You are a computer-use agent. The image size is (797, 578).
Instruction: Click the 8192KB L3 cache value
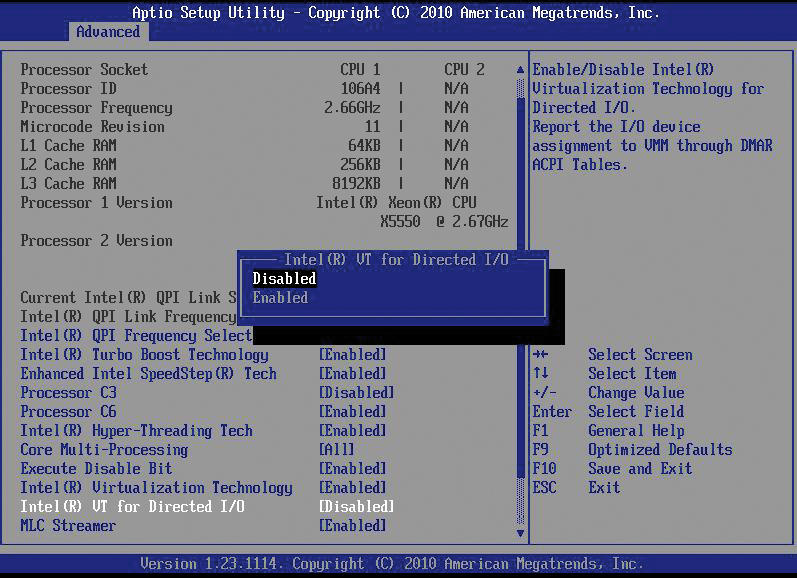356,184
